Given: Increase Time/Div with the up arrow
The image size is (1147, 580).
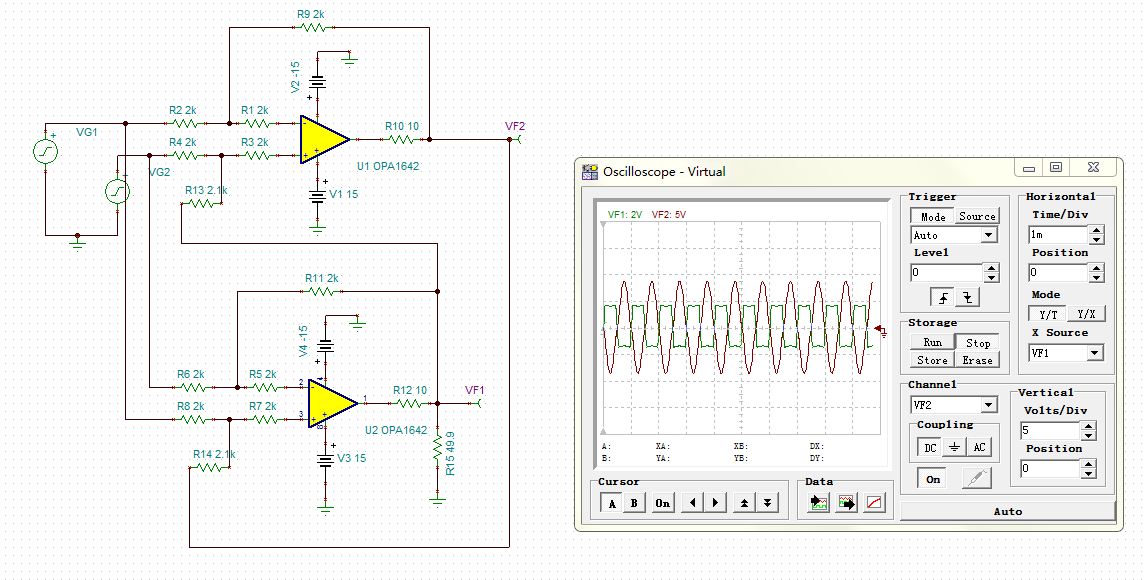Looking at the screenshot, I should tap(1096, 230).
